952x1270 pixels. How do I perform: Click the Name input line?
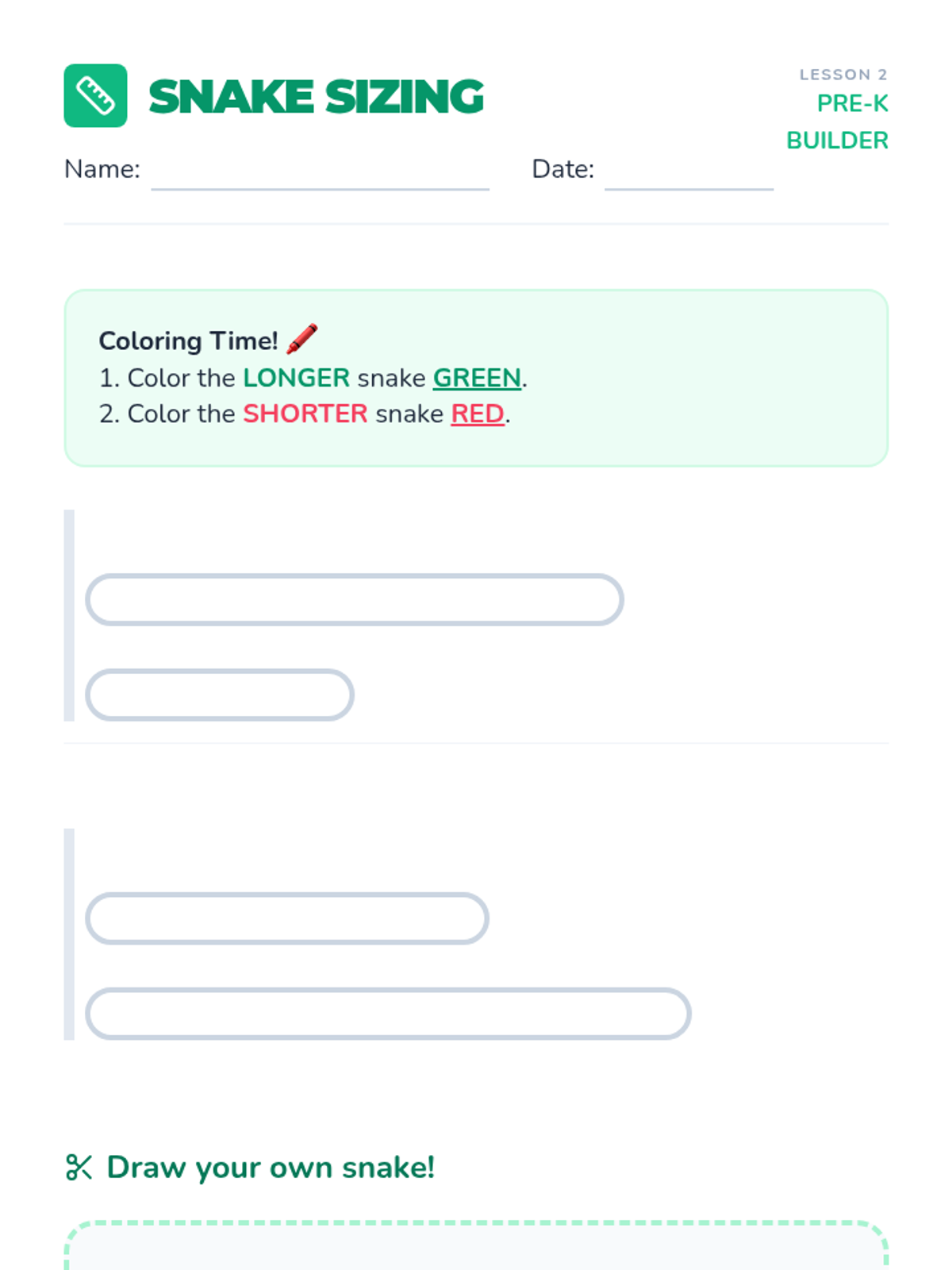(x=320, y=175)
